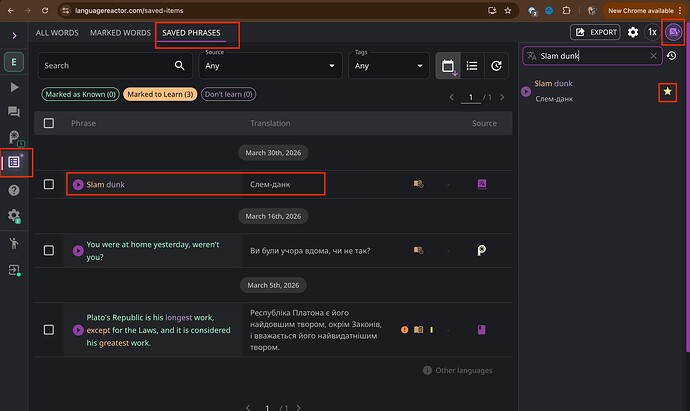
Task: Expand the left sidebar with chevron
Action: pyautogui.click(x=14, y=34)
